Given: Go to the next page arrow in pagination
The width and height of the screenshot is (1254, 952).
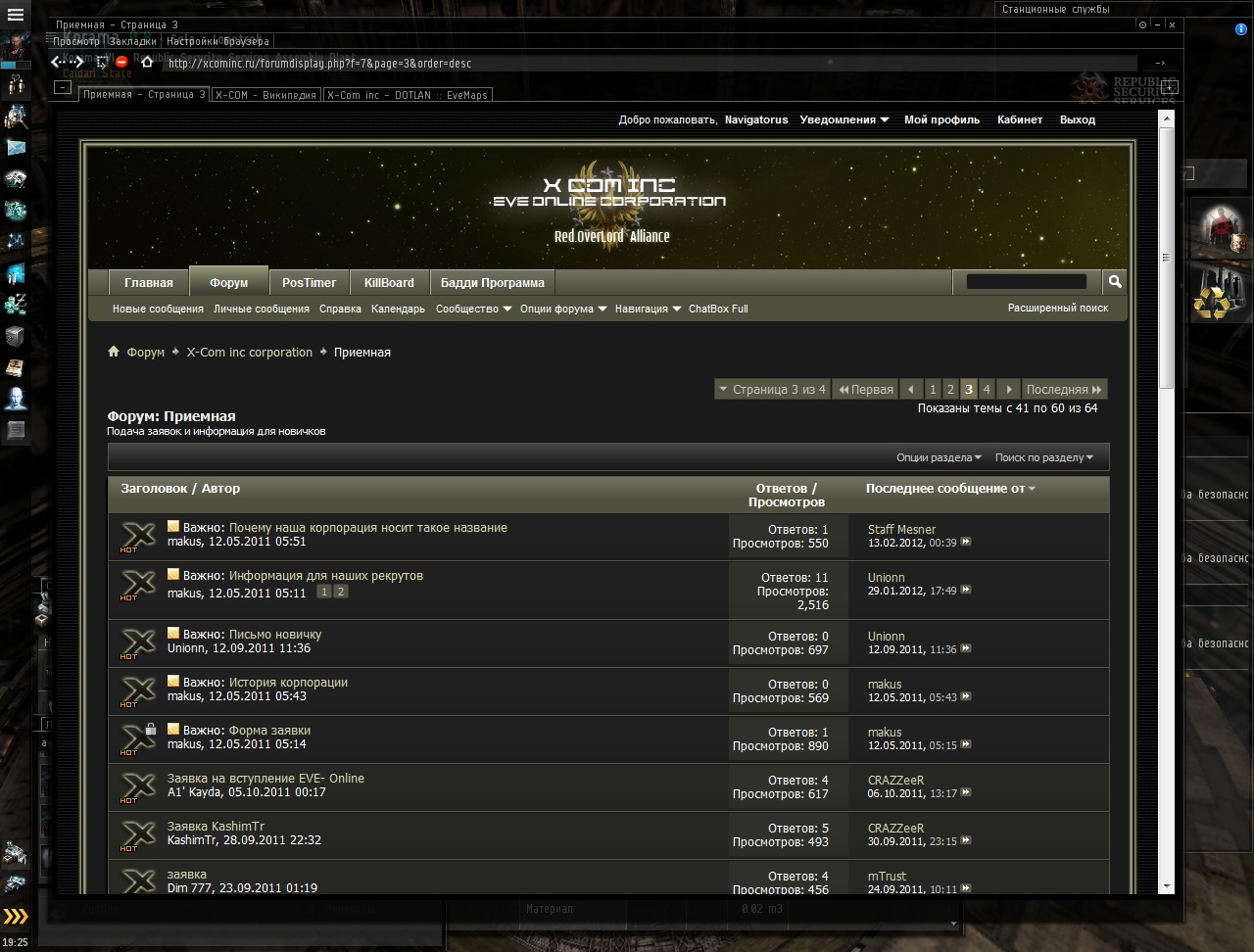Looking at the screenshot, I should coord(1008,389).
